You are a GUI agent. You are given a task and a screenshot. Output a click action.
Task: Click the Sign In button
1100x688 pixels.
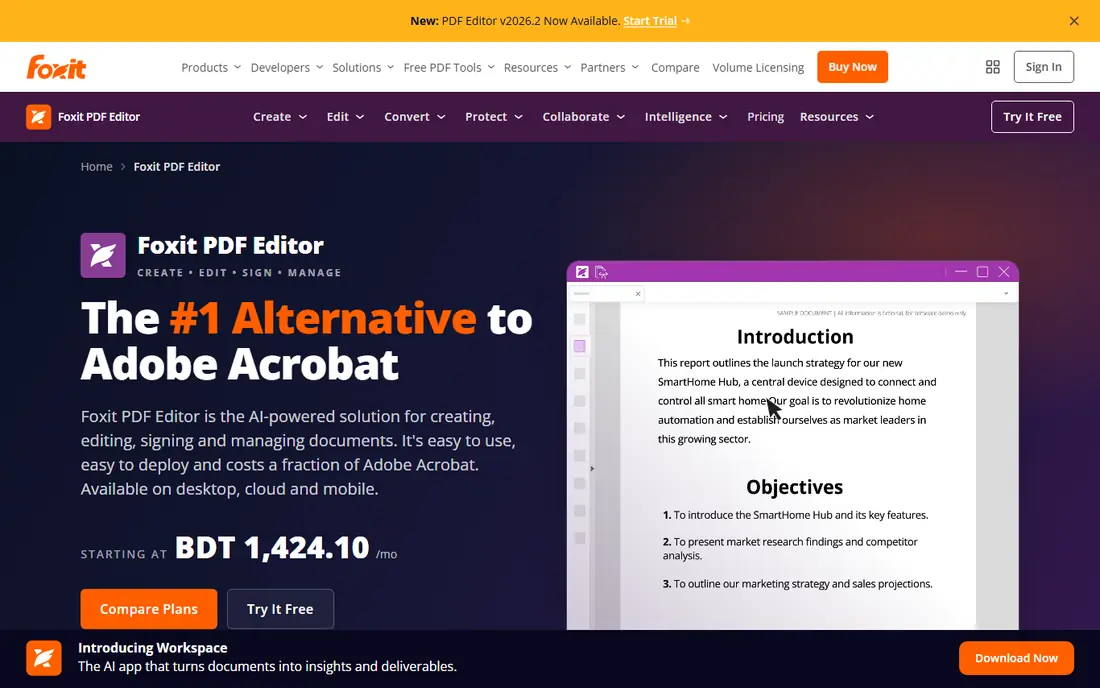(1043, 67)
